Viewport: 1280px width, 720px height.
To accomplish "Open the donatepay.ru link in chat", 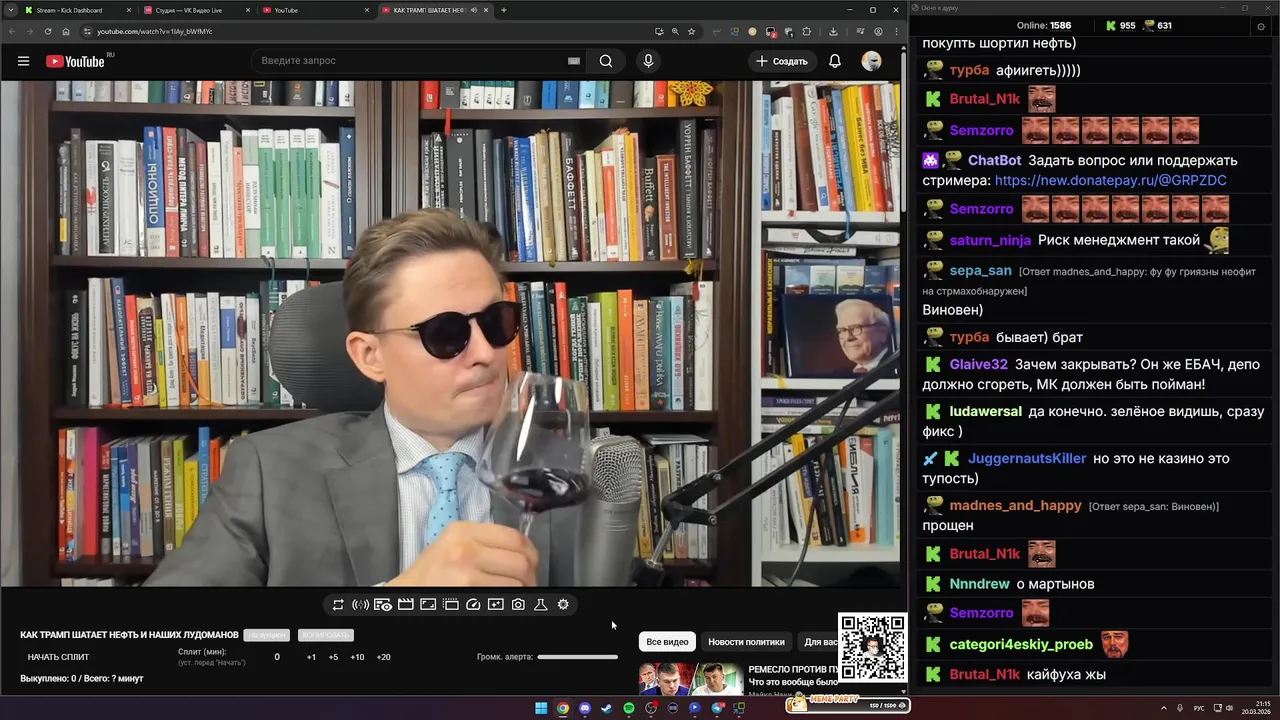I will coord(1110,181).
